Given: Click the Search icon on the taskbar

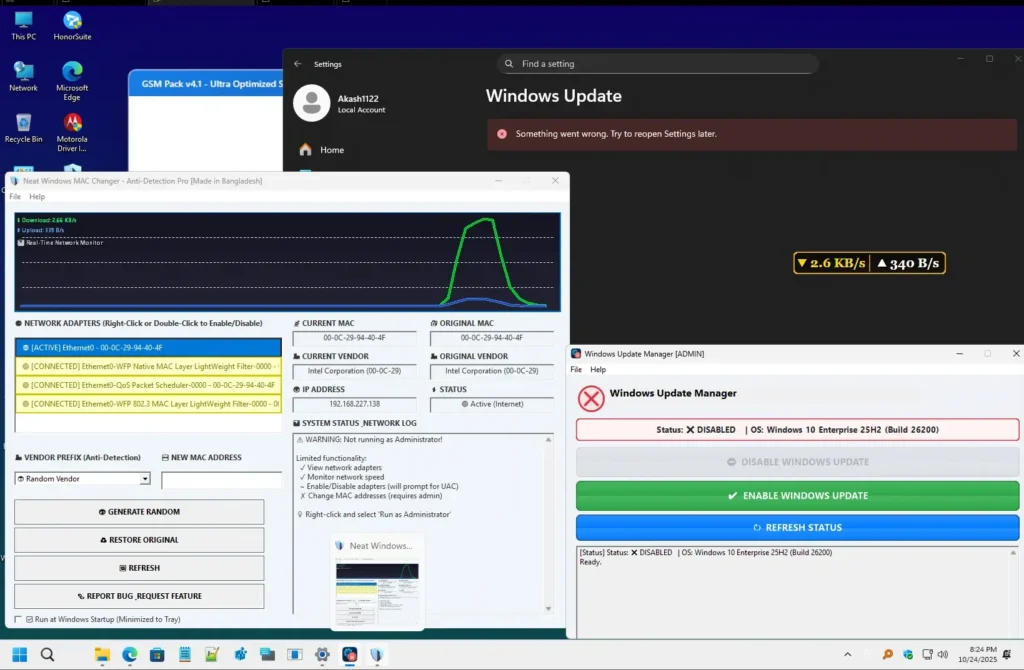Looking at the screenshot, I should [46, 655].
